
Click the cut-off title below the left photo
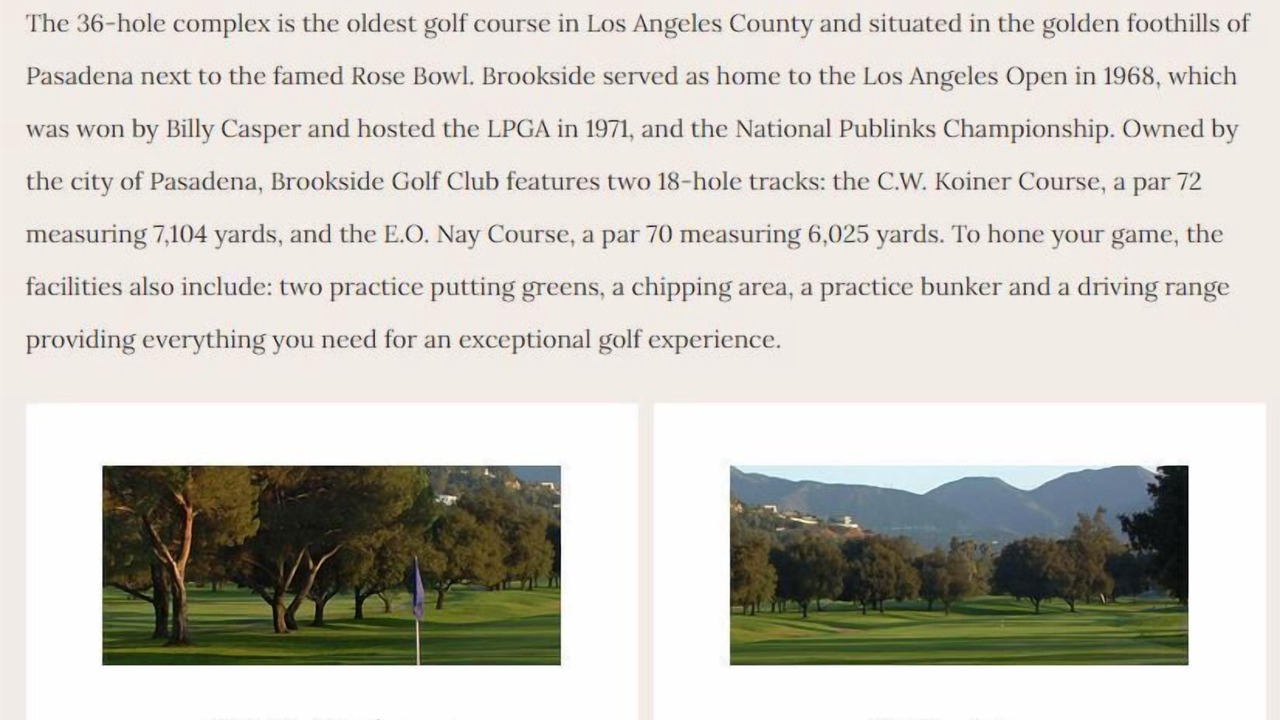[331, 715]
